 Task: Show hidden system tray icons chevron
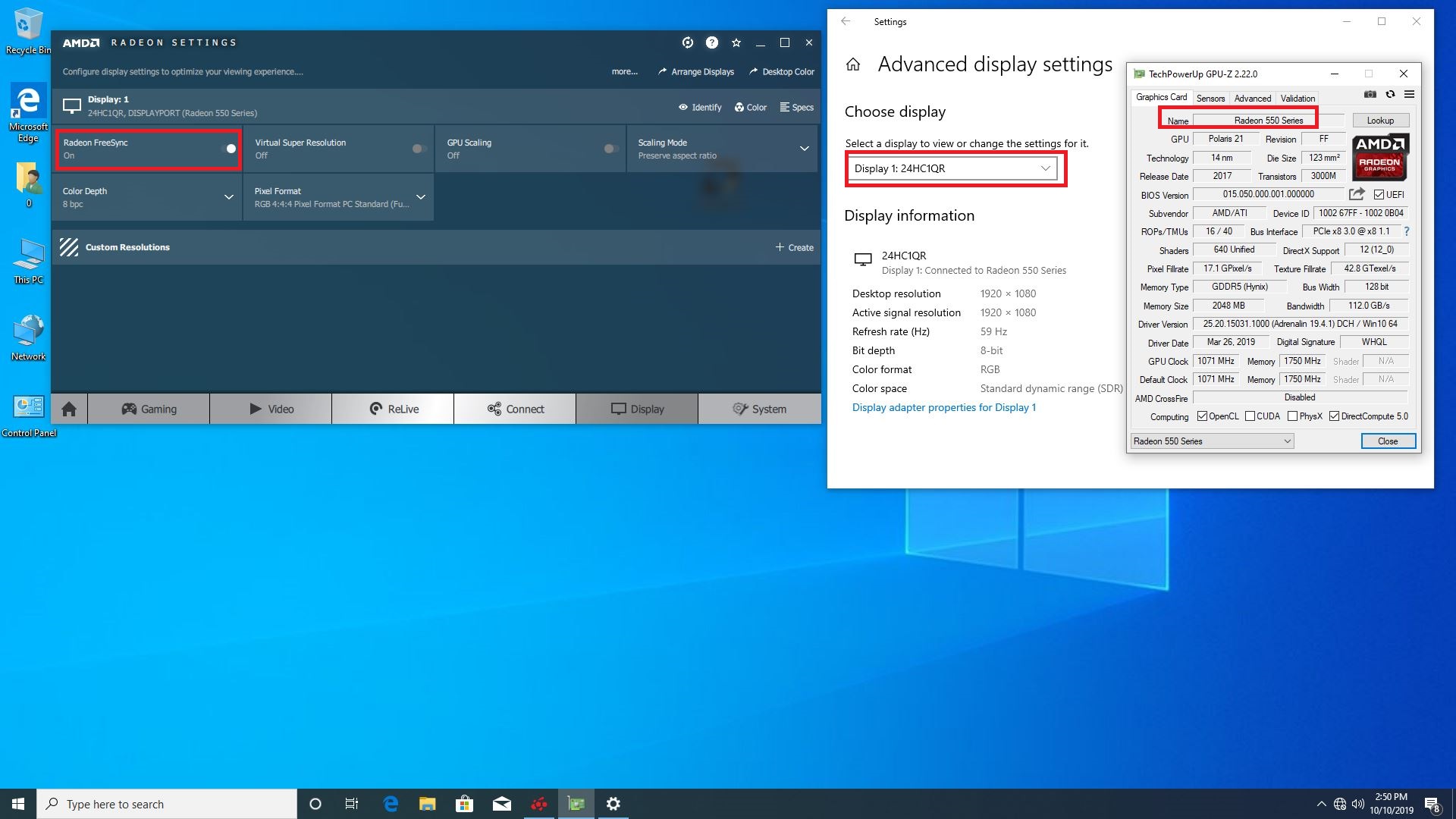coord(1321,804)
